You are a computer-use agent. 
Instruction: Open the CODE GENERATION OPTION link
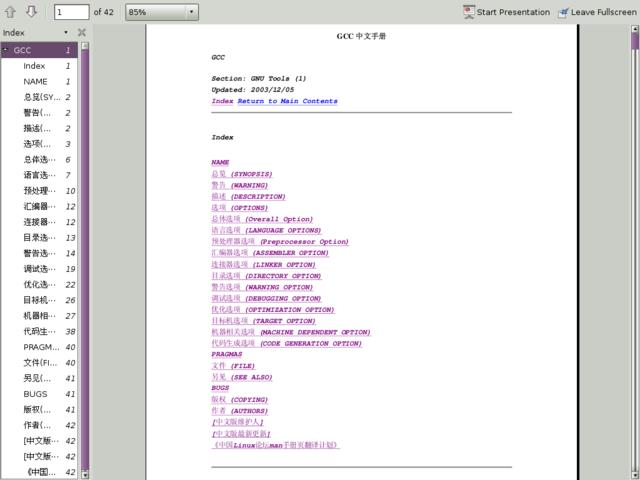(287, 343)
